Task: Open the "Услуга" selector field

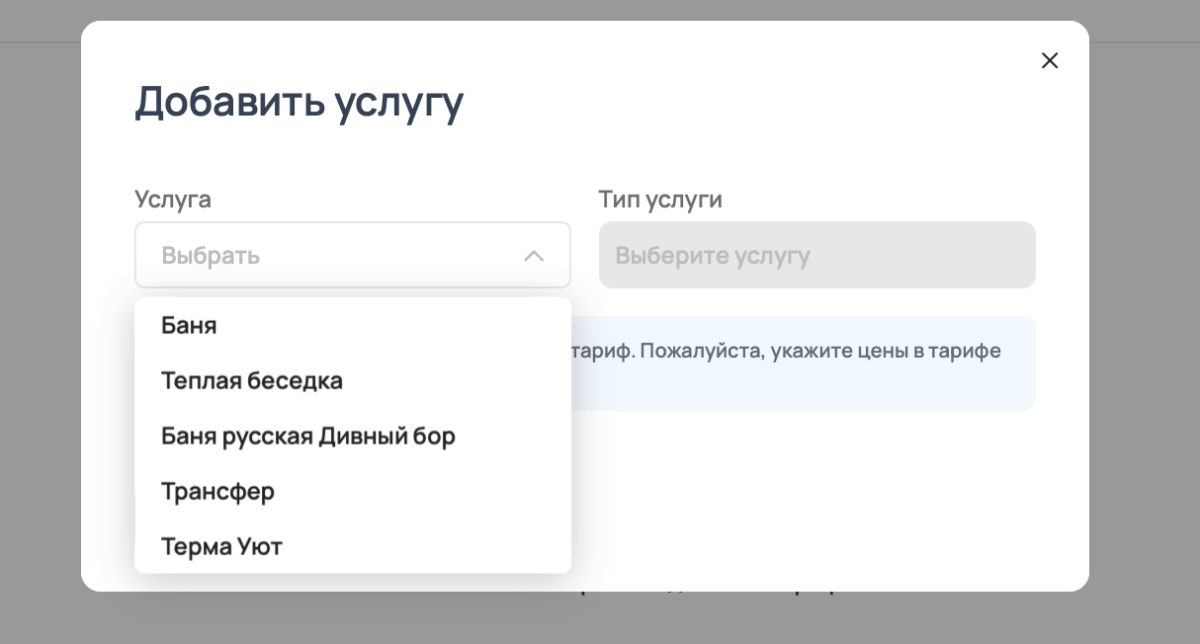Action: pos(350,255)
